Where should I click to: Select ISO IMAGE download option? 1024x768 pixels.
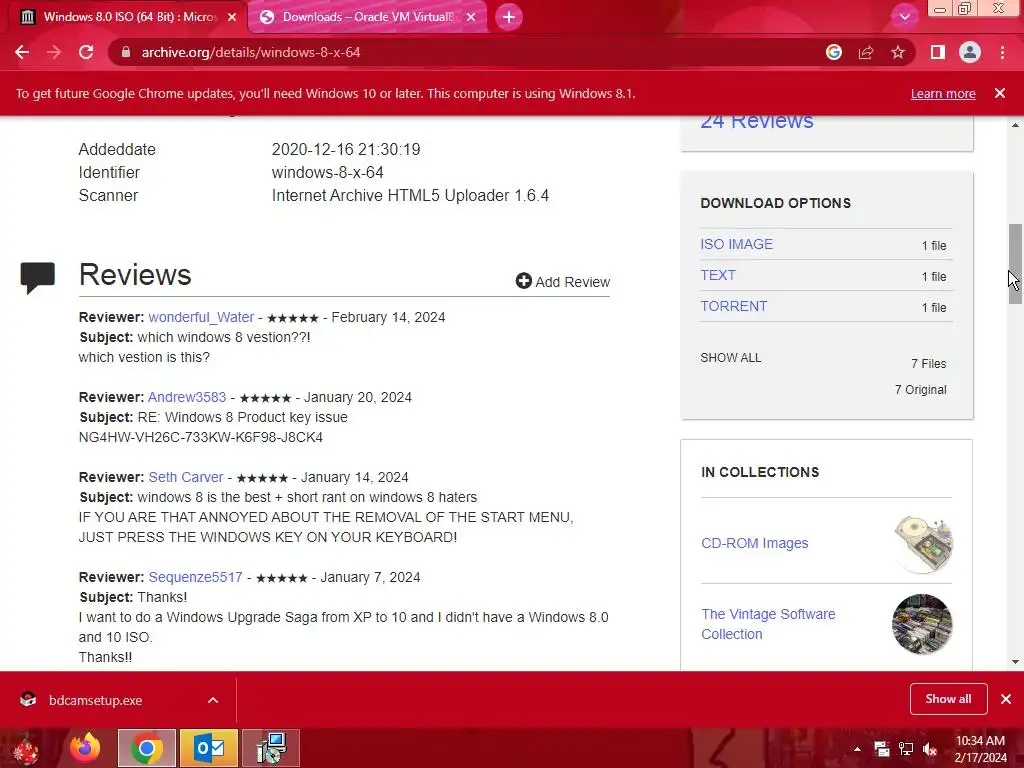(x=736, y=244)
